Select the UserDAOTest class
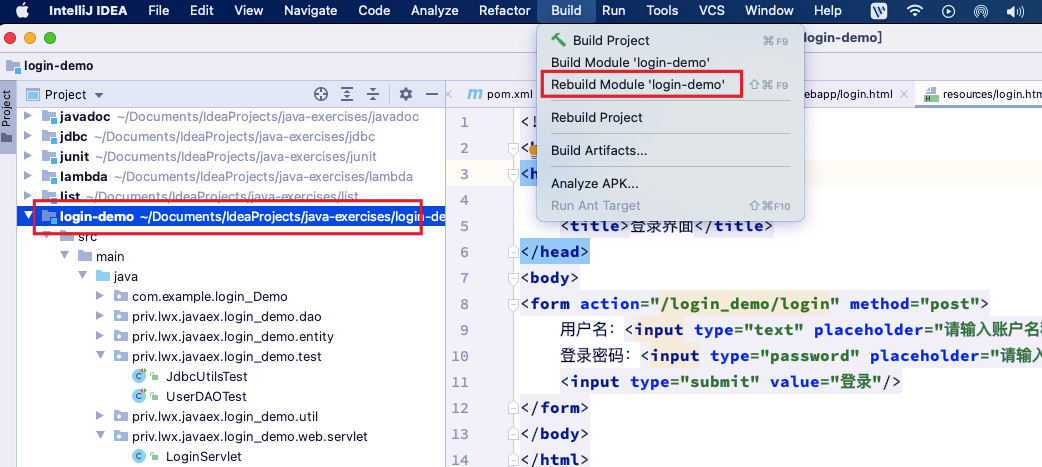 coord(206,397)
